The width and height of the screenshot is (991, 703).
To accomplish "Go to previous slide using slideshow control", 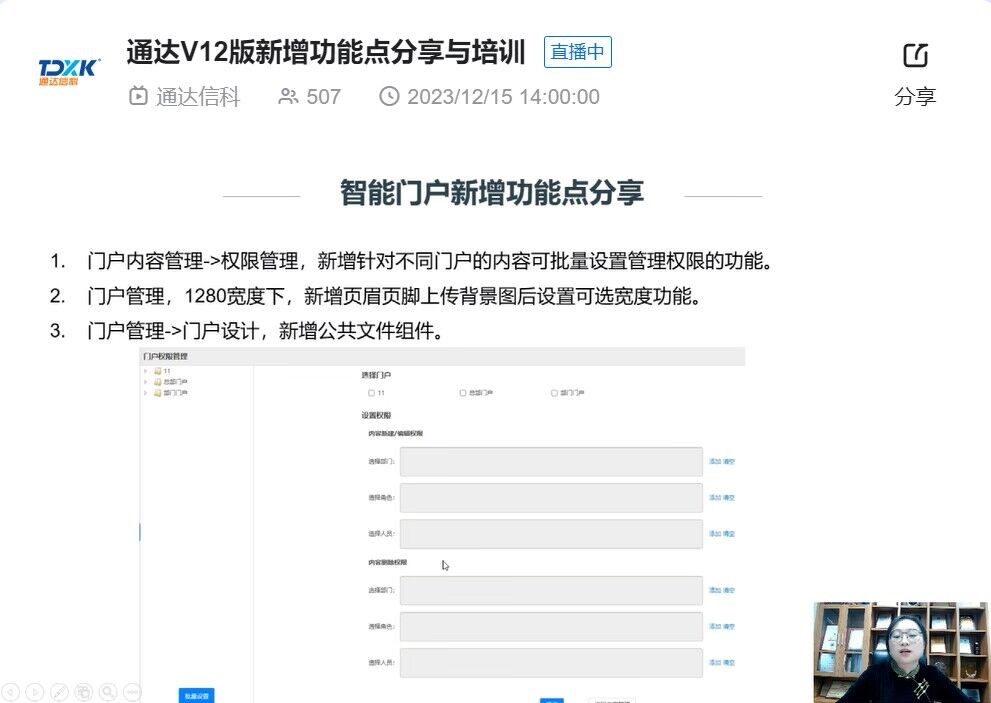I will point(11,692).
